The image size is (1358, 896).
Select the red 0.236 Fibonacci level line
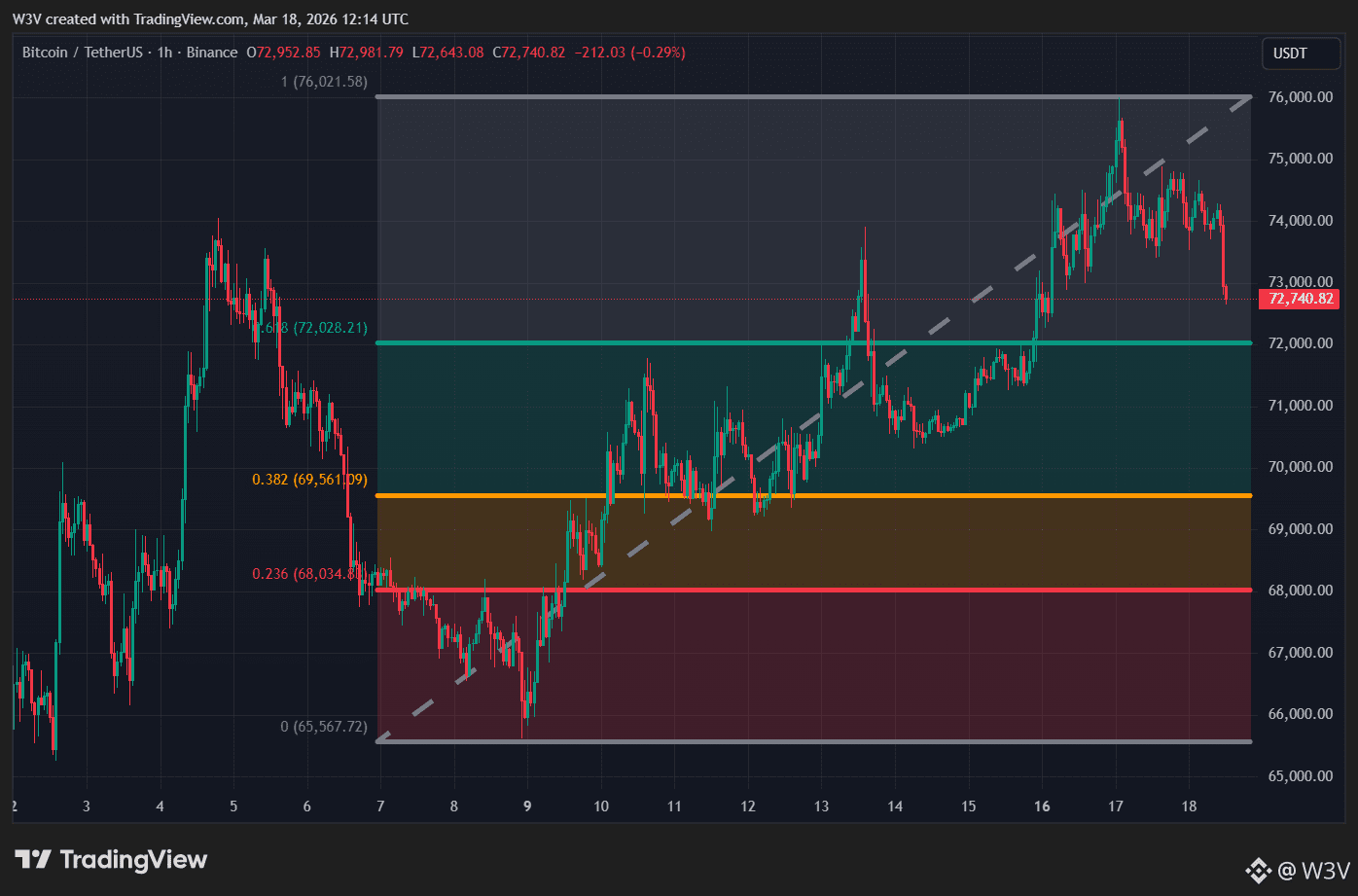[x=813, y=590]
